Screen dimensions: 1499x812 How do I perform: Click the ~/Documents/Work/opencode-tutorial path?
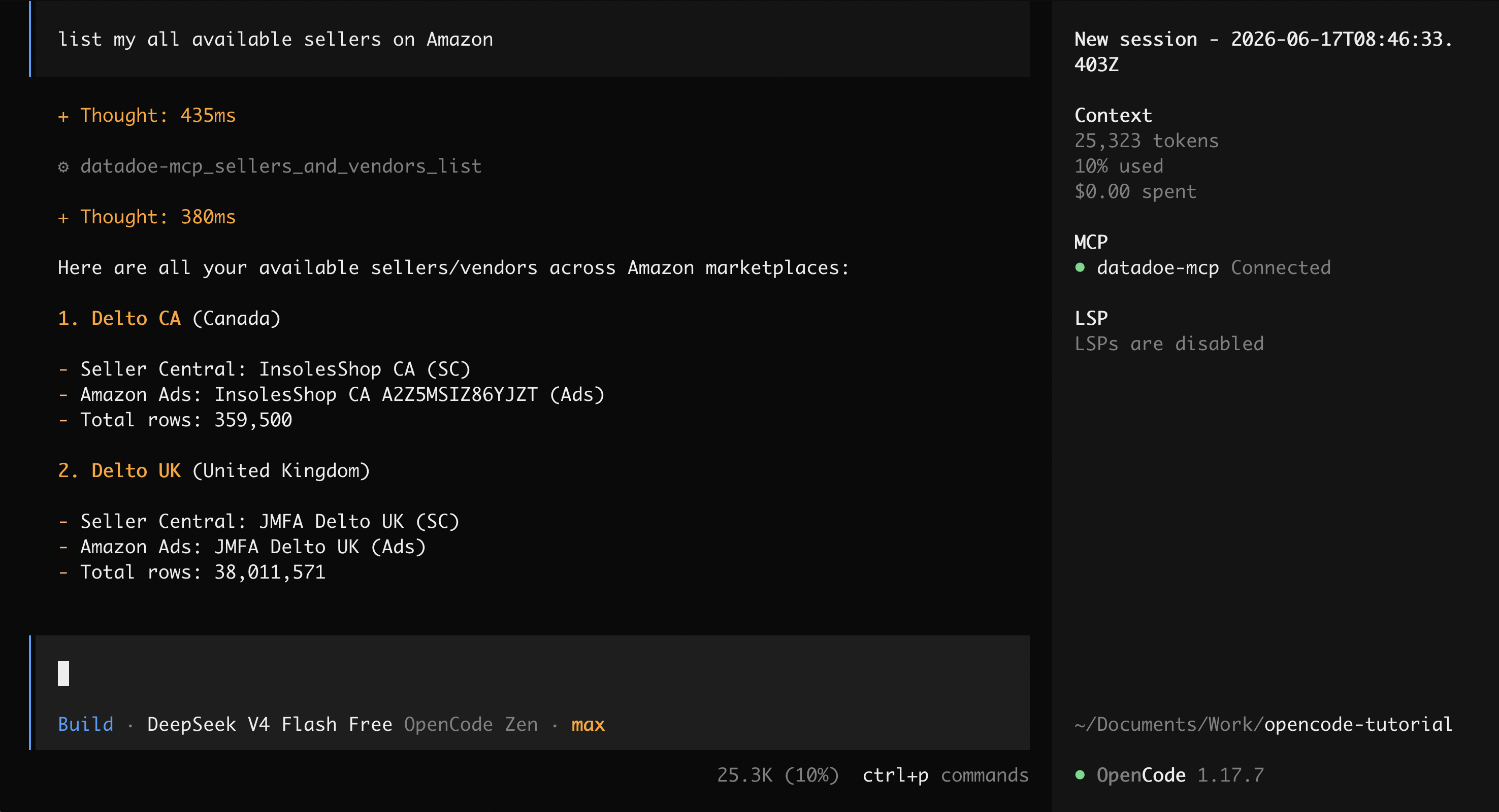pos(1263,724)
